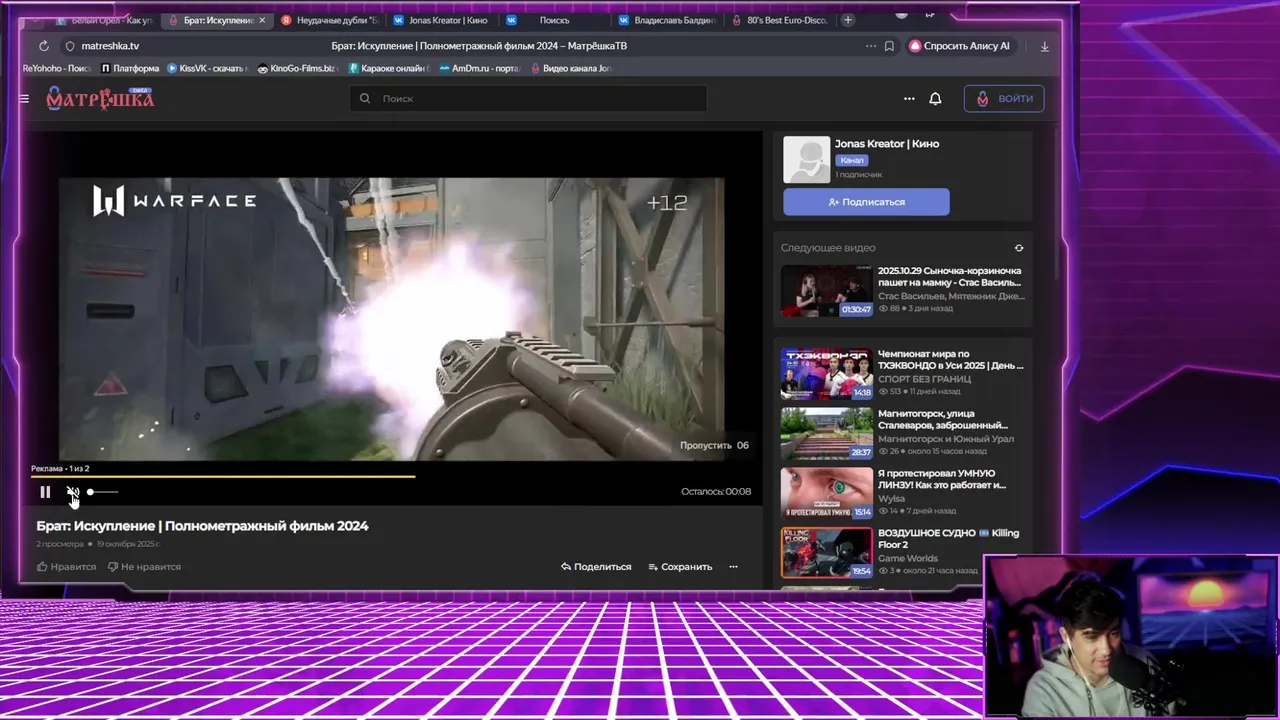Open notifications bell icon
Viewport: 1280px width, 720px height.
(x=935, y=99)
